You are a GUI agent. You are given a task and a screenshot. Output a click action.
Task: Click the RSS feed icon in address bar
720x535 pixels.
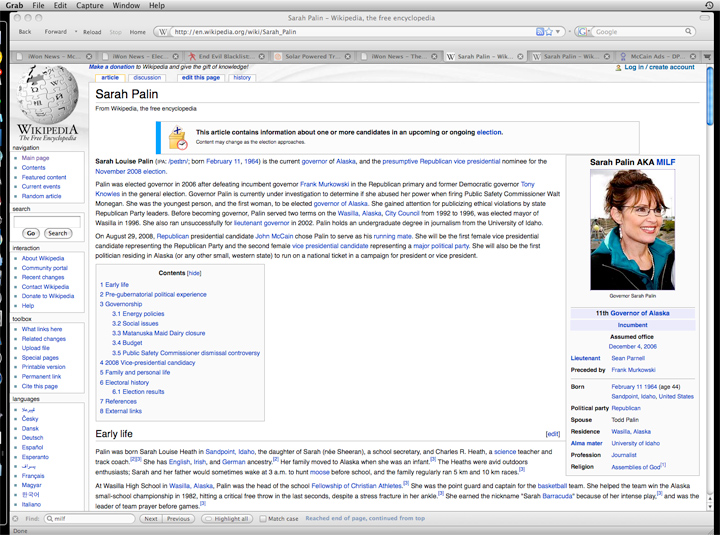coord(540,32)
